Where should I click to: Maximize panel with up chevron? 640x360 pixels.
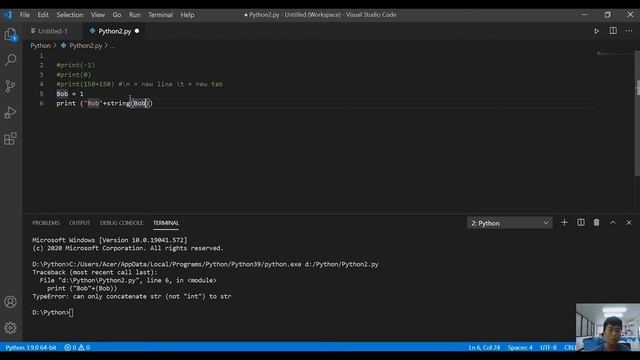[x=613, y=222]
